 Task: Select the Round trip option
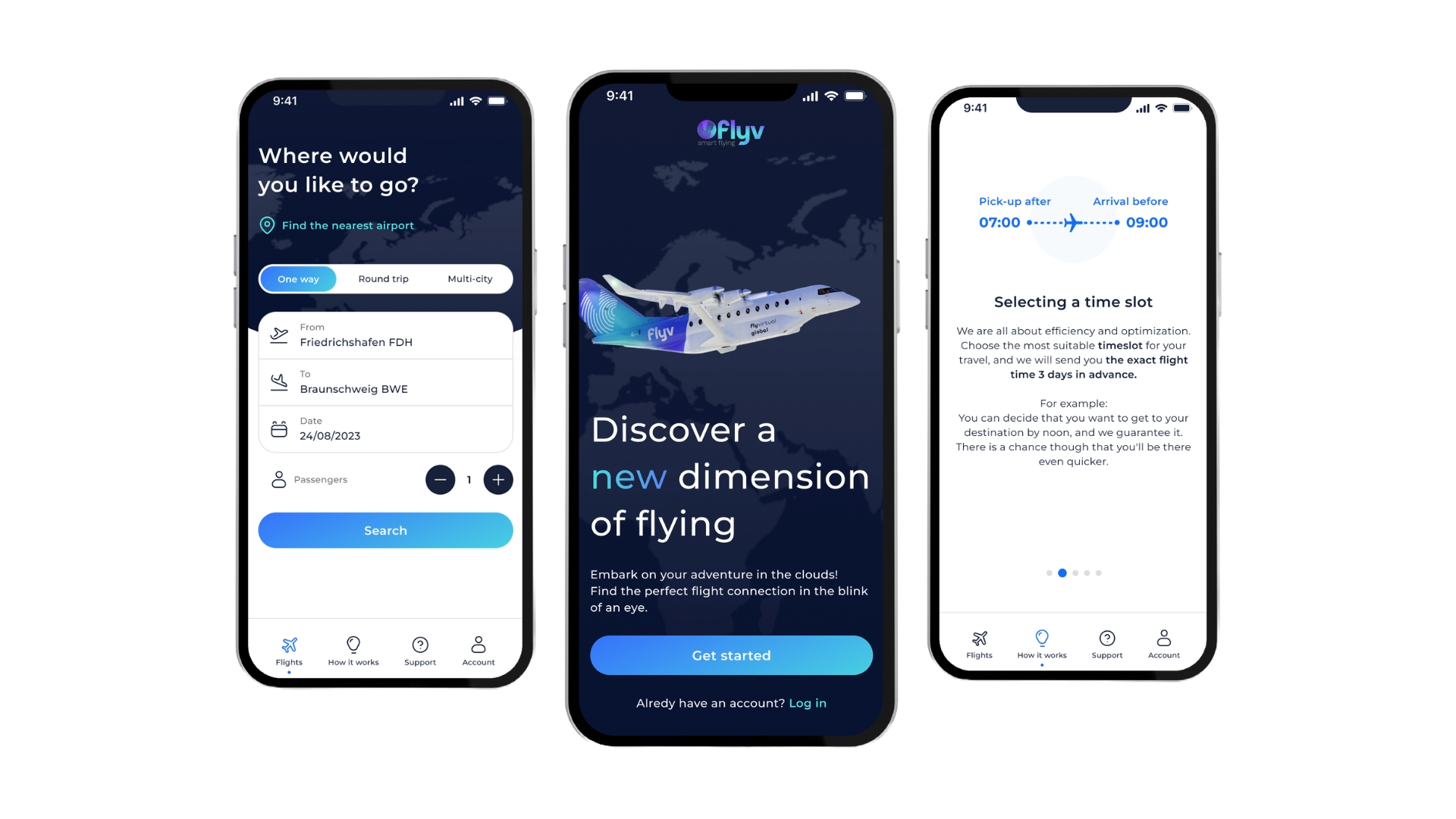coord(384,279)
